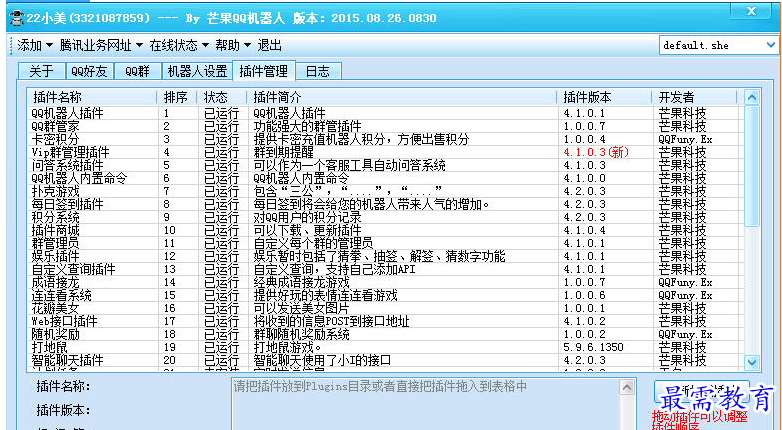Open the 帮助 dropdown menu
The image size is (782, 430).
[233, 45]
